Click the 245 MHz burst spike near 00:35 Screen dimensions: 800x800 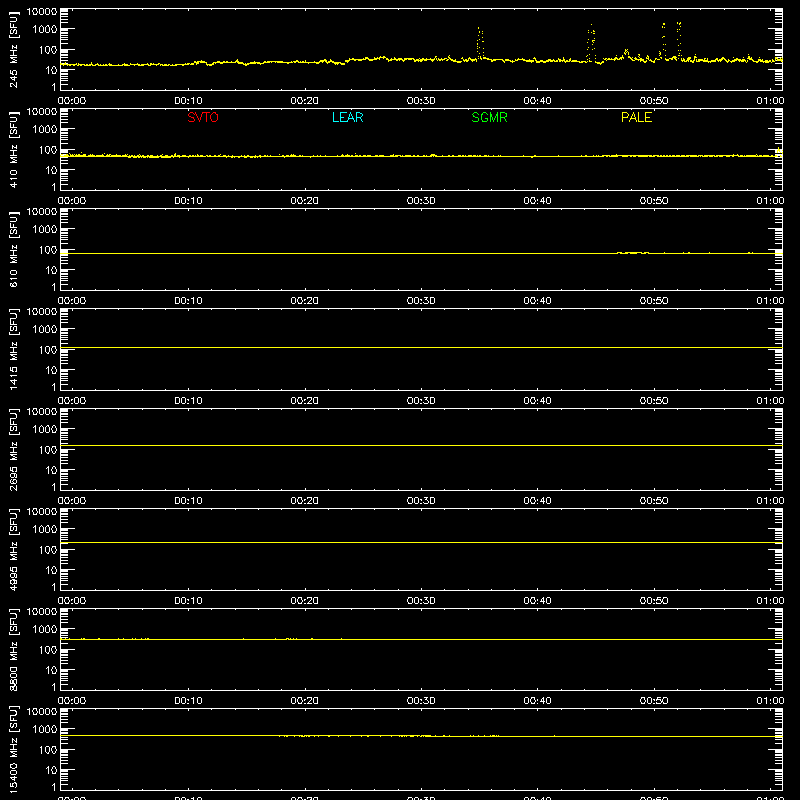(x=480, y=43)
